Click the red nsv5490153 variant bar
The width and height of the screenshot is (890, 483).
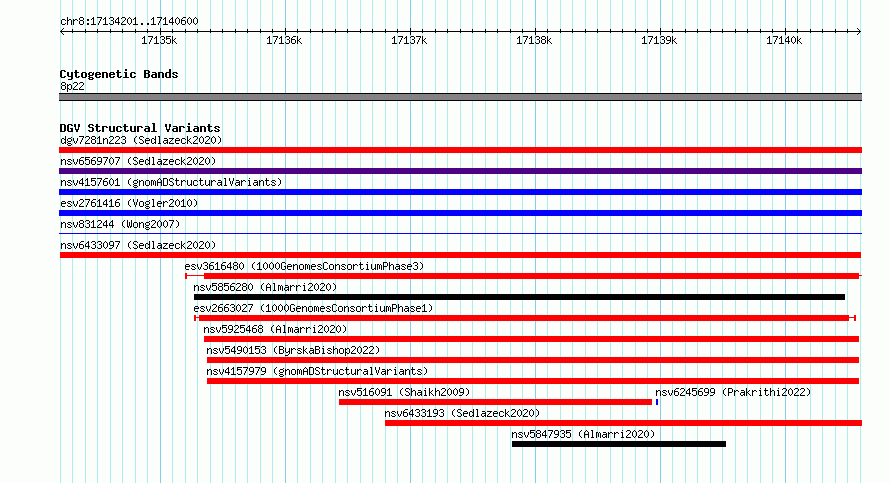coord(533,360)
